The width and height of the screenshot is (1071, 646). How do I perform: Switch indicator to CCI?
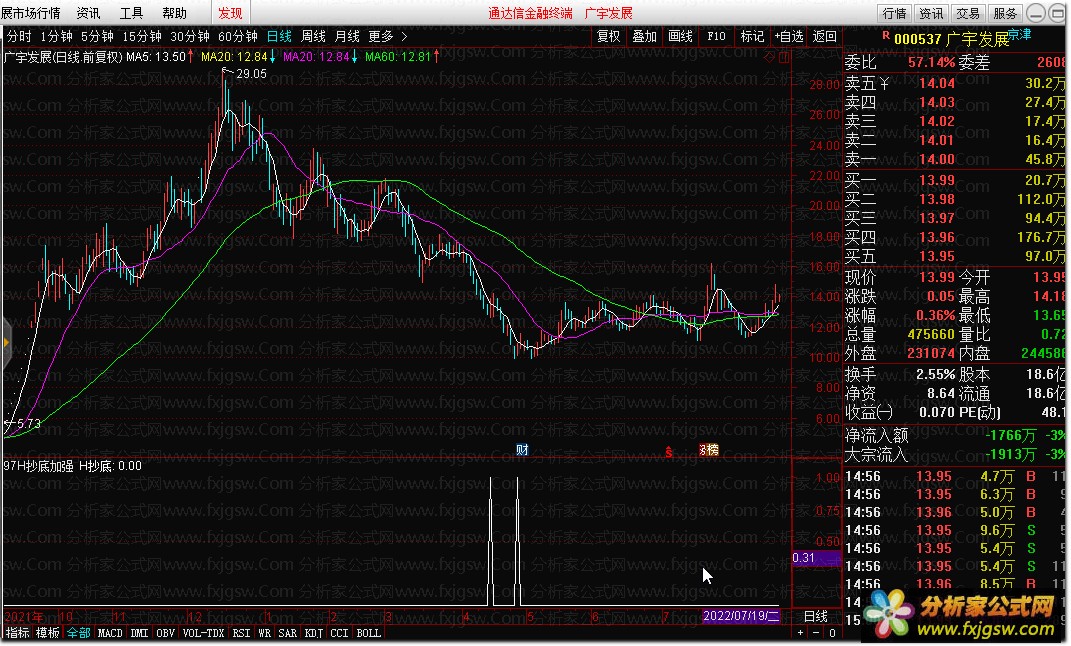click(339, 633)
